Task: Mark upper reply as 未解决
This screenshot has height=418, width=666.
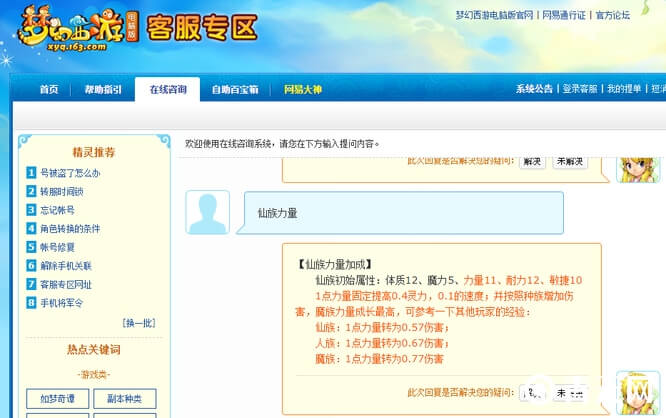Action: click(570, 162)
